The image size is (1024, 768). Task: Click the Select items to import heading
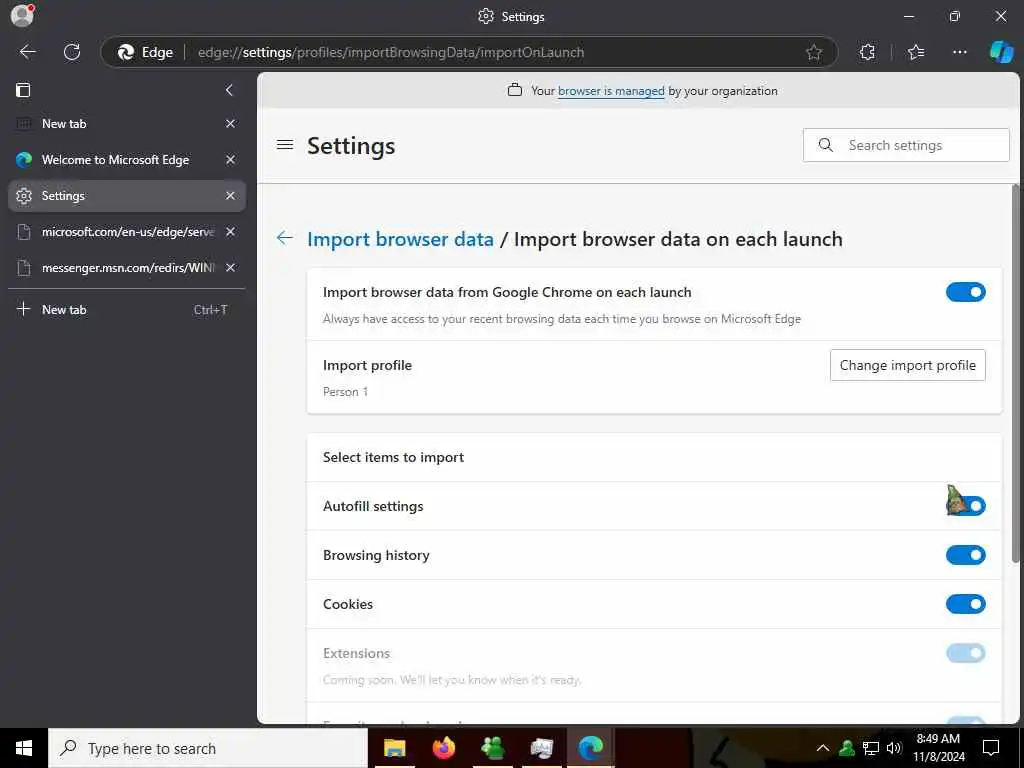click(393, 457)
